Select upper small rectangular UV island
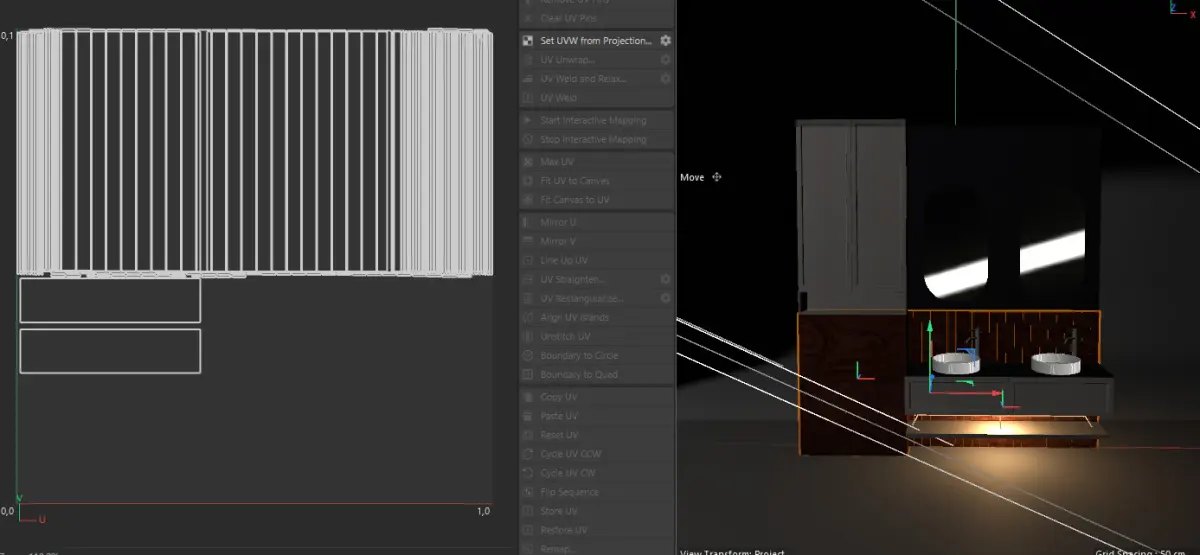The width and height of the screenshot is (1200, 555). coord(110,300)
